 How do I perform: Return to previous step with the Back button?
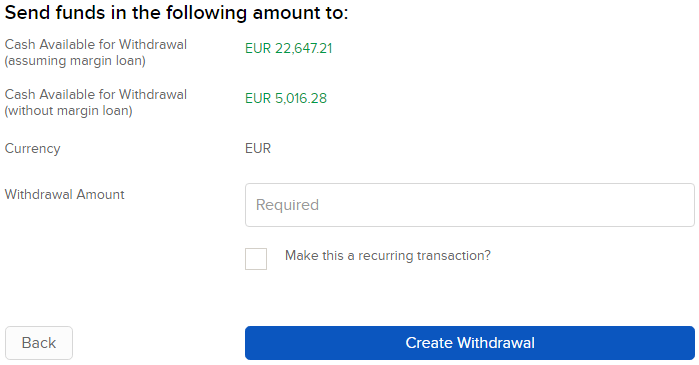click(39, 343)
